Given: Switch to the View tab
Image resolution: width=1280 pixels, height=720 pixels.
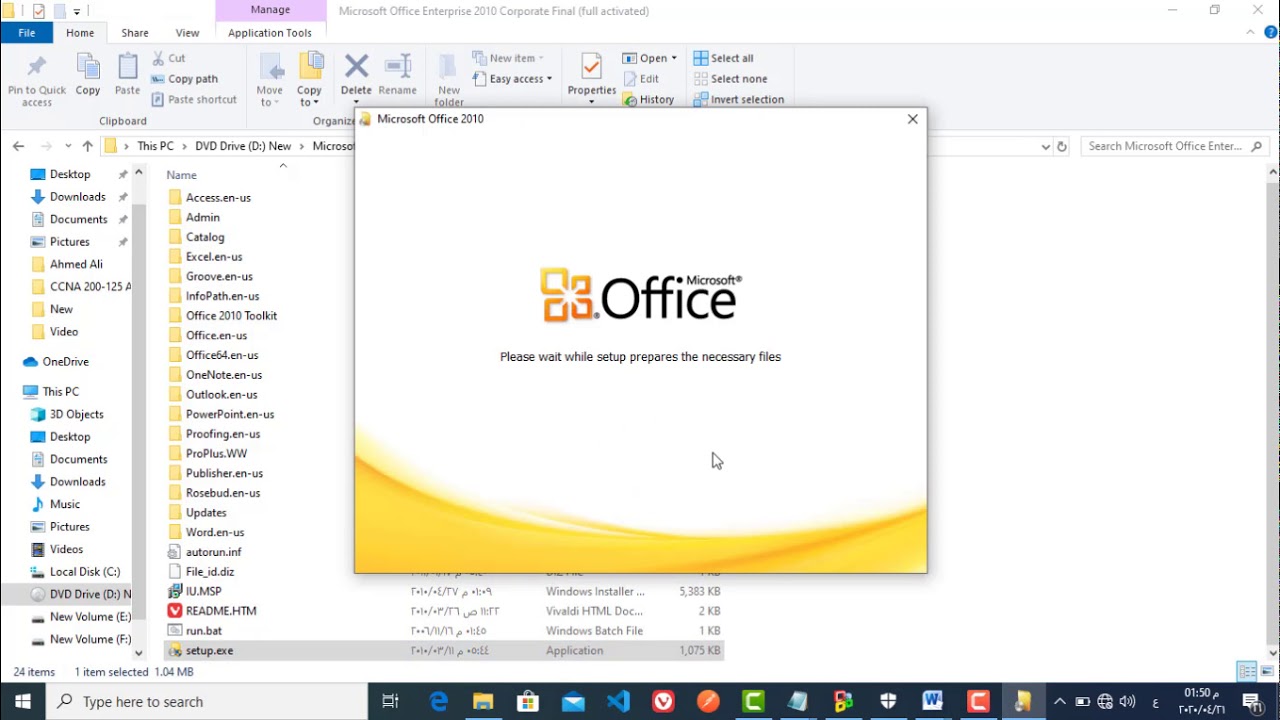Looking at the screenshot, I should (x=187, y=33).
